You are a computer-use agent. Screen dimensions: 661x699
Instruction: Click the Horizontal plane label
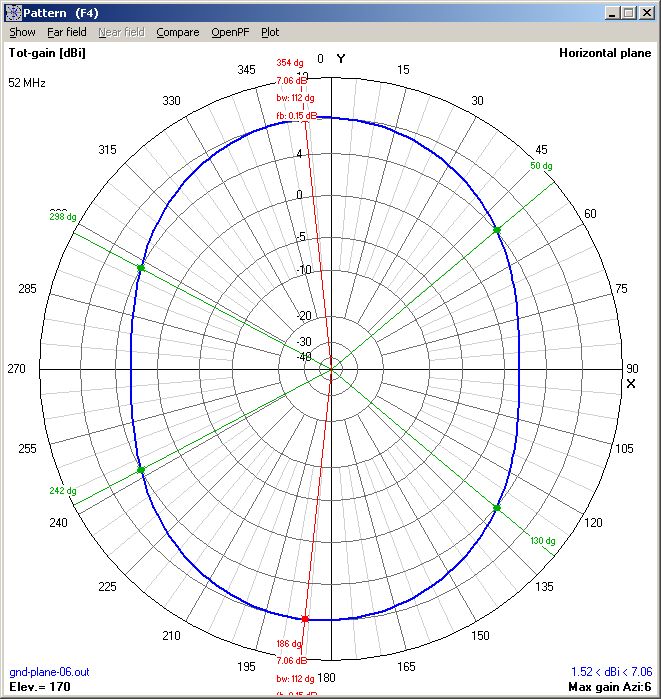[605, 53]
